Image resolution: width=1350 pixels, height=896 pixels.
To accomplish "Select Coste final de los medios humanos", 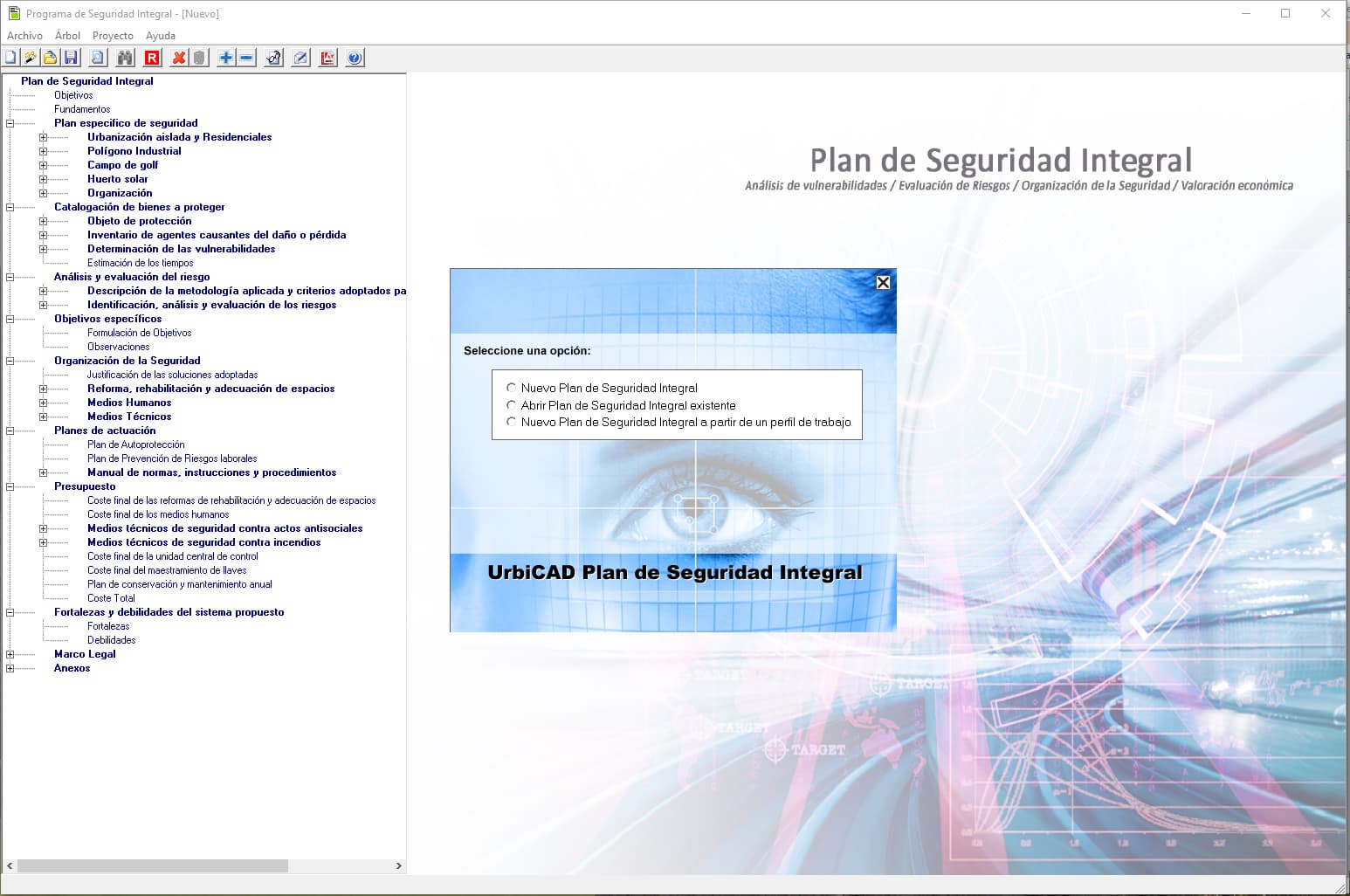I will [x=158, y=514].
